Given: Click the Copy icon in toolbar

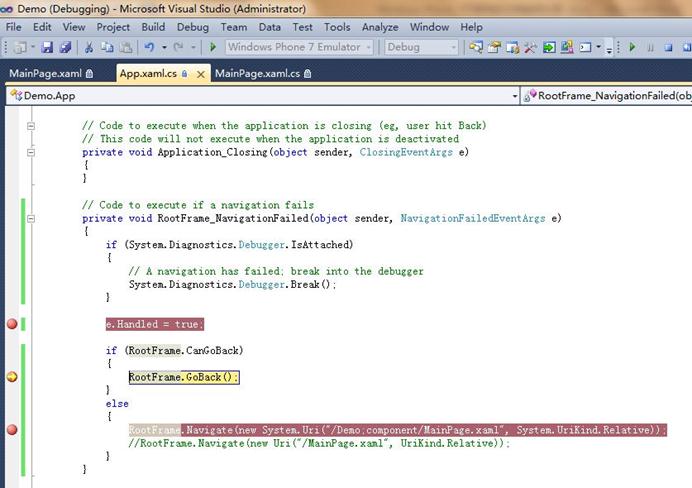Looking at the screenshot, I should click(106, 47).
